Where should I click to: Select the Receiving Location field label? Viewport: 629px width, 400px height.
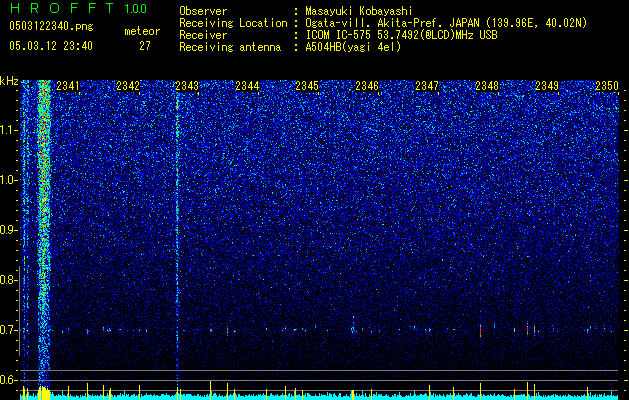pyautogui.click(x=233, y=23)
